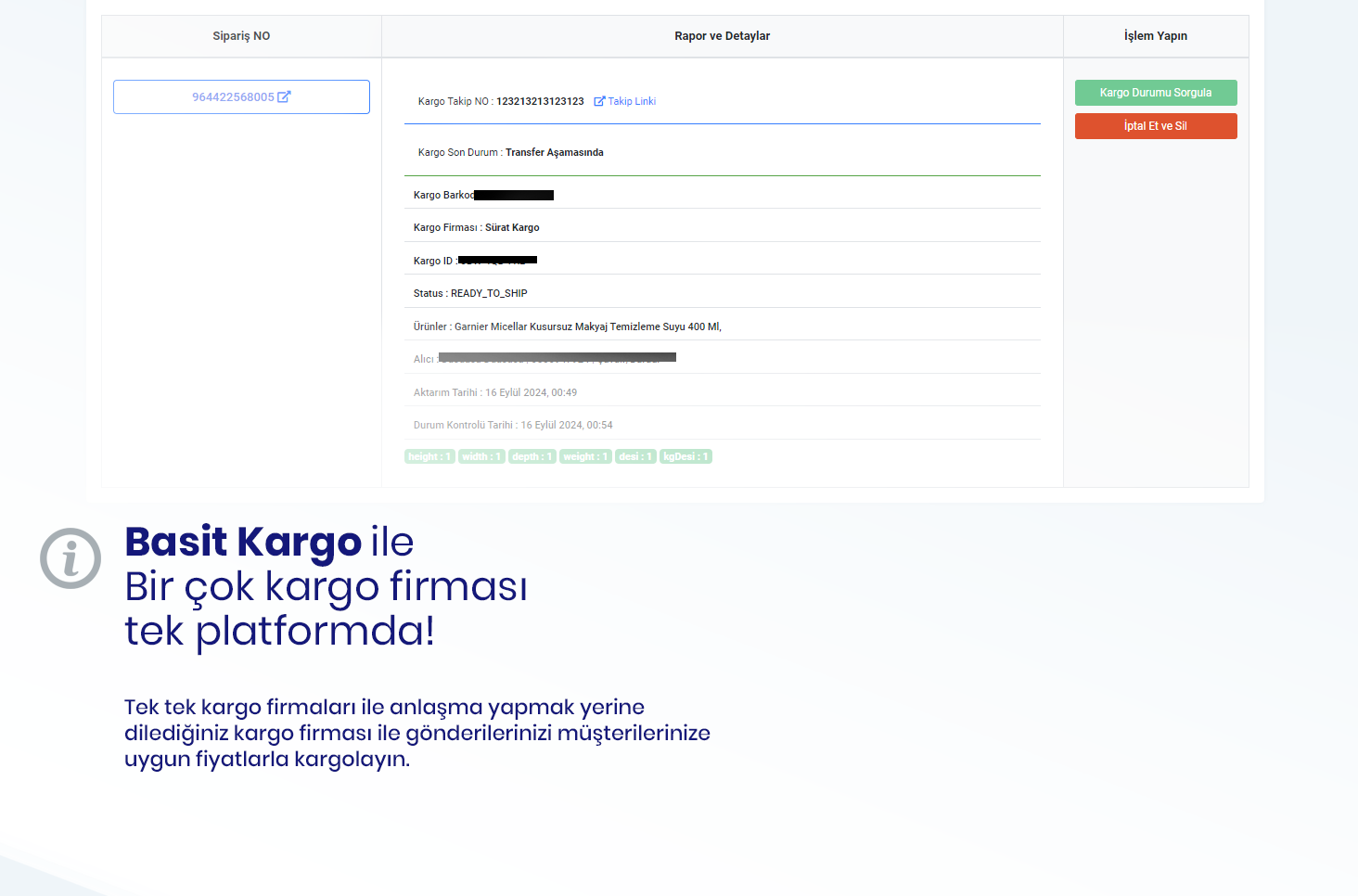The width and height of the screenshot is (1358, 896).
Task: Click the kgDesi: 1 badge
Action: (685, 456)
